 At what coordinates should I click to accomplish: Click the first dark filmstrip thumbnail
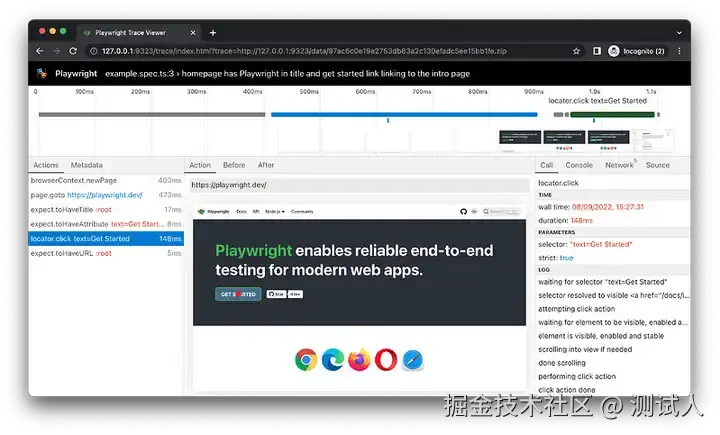click(x=520, y=137)
